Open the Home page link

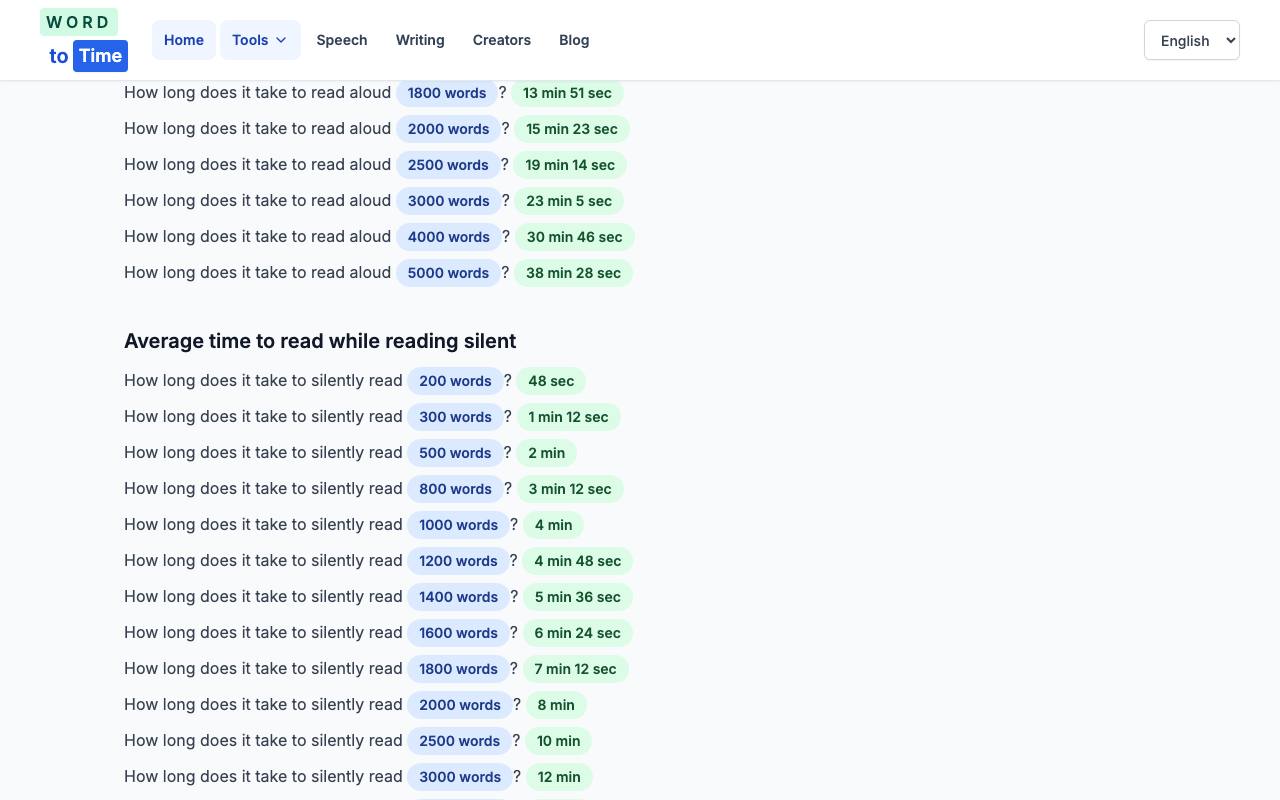coord(184,40)
